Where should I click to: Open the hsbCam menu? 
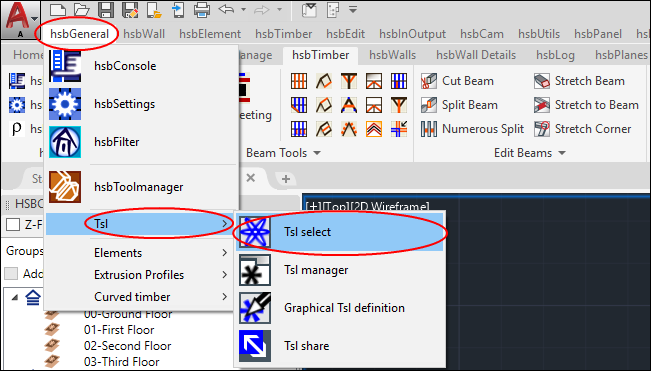click(x=482, y=34)
